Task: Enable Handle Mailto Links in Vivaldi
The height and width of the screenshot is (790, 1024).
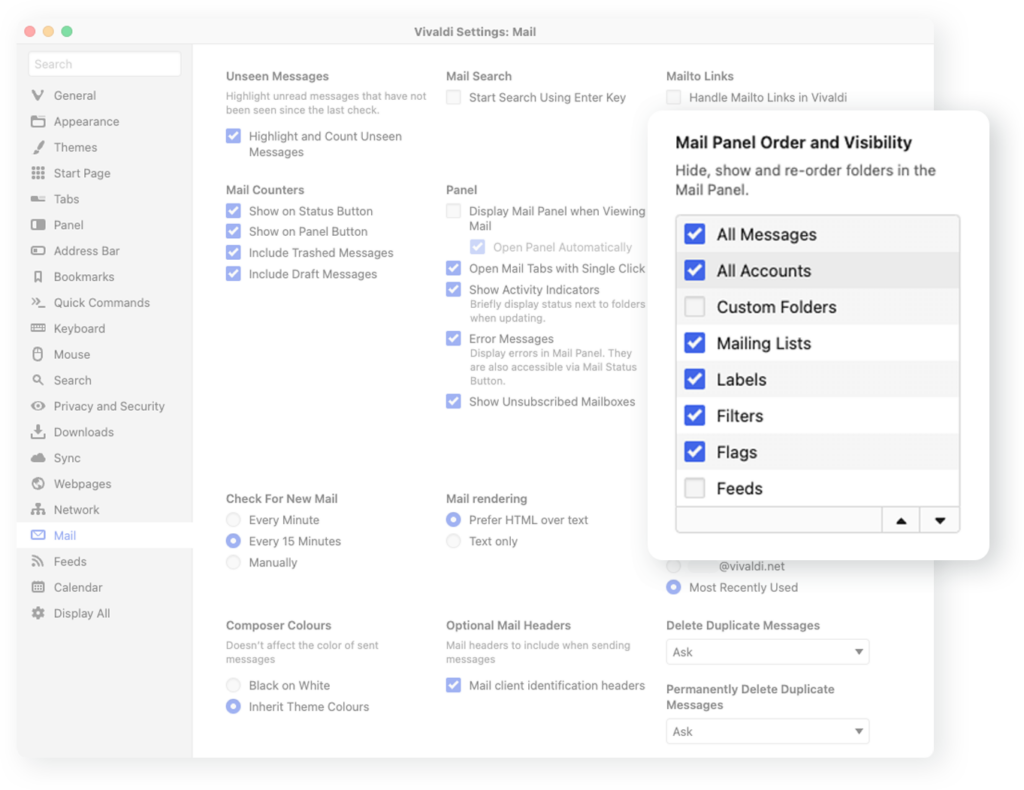Action: click(673, 97)
